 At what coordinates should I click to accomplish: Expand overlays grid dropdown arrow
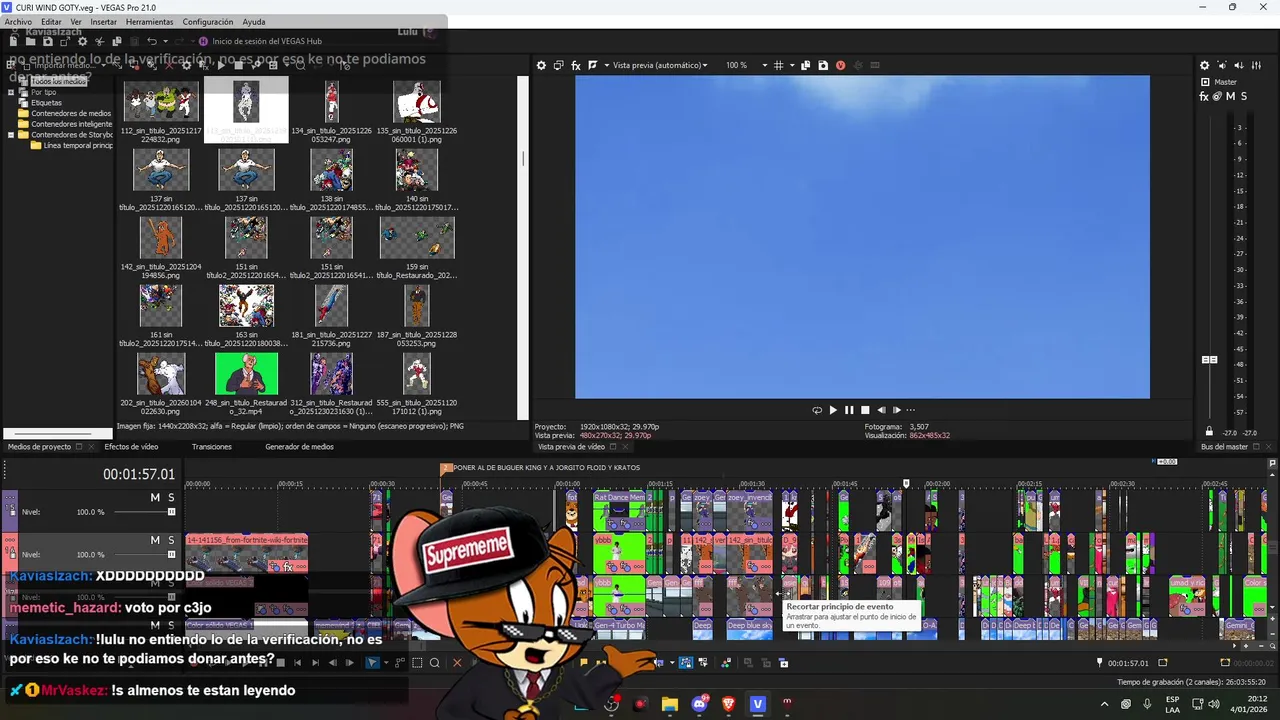(791, 65)
